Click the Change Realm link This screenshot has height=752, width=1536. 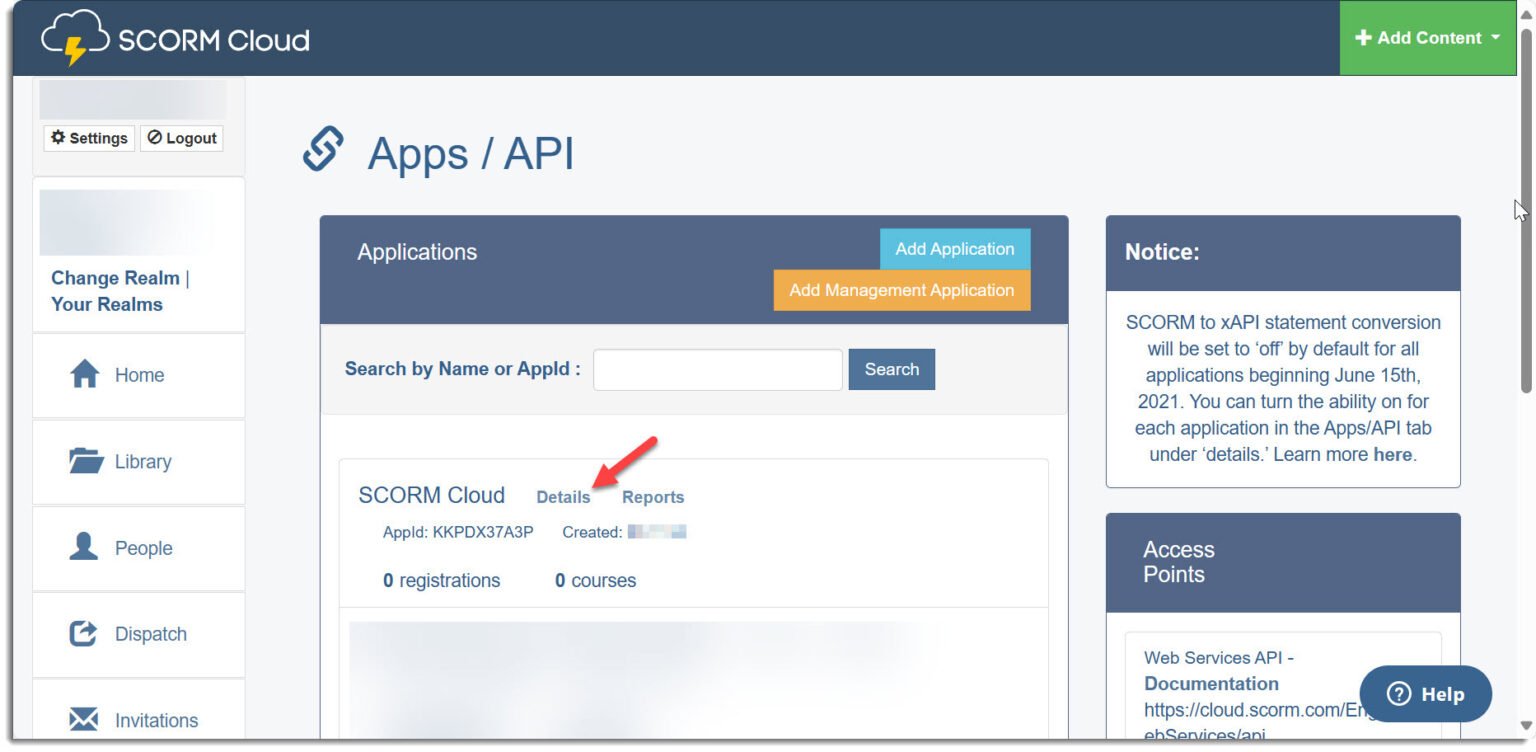click(113, 278)
